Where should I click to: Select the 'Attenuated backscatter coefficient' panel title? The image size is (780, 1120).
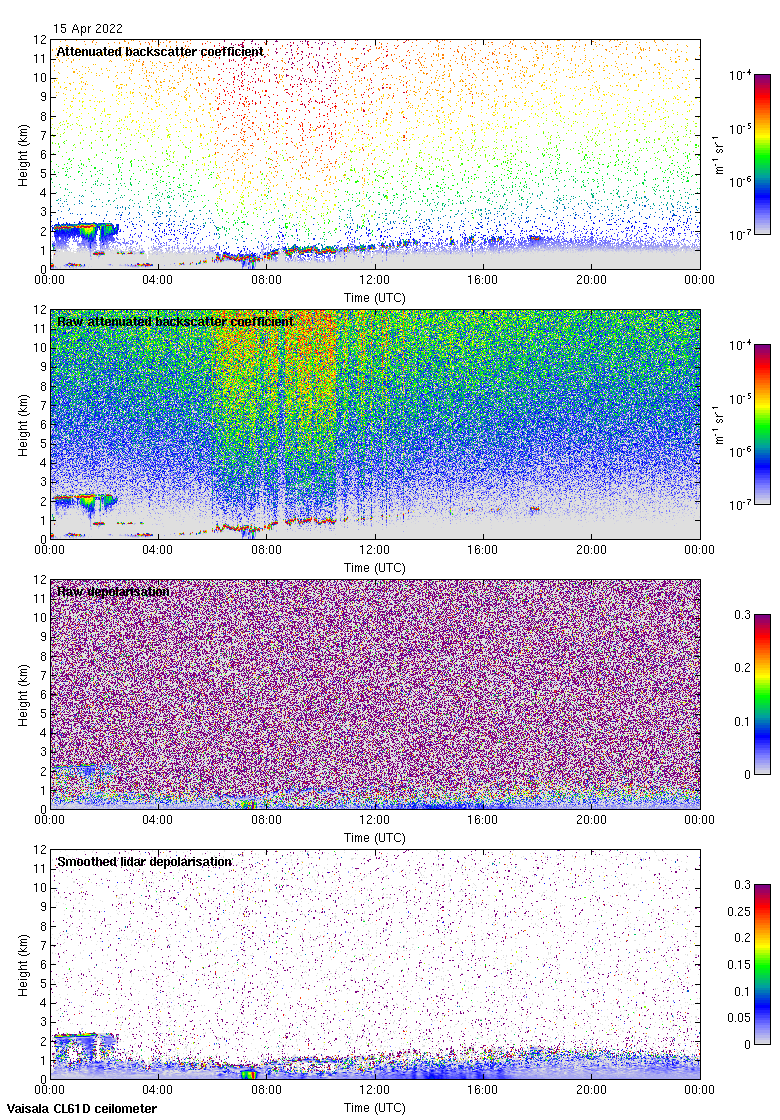click(x=160, y=51)
